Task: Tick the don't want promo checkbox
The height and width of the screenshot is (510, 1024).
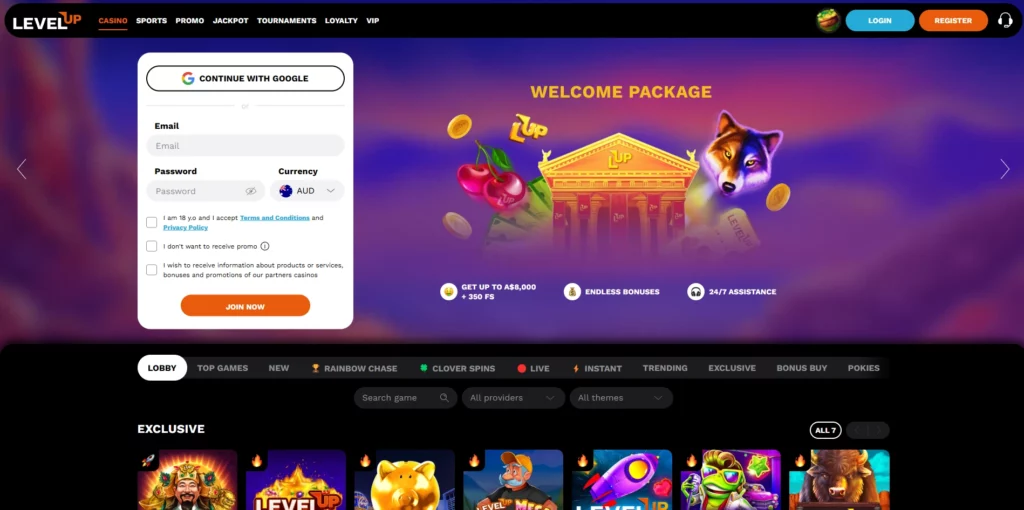Action: (152, 246)
